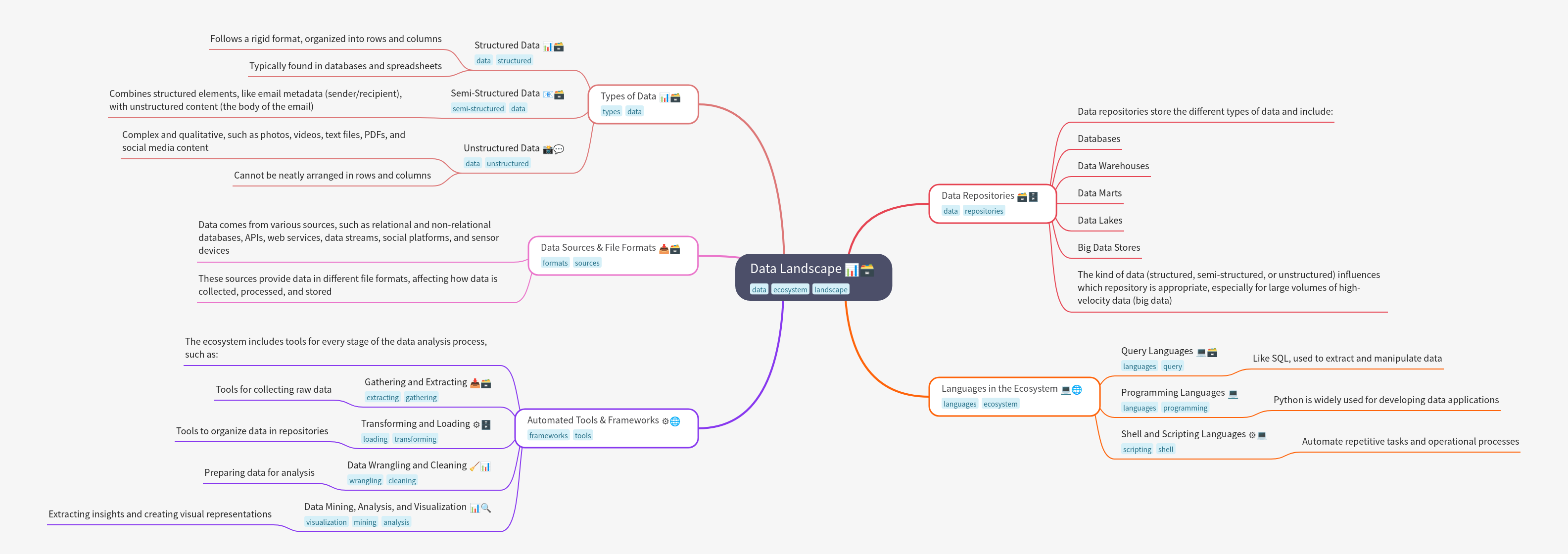Click the 'programming' tag
1568x554 pixels.
tap(1185, 408)
